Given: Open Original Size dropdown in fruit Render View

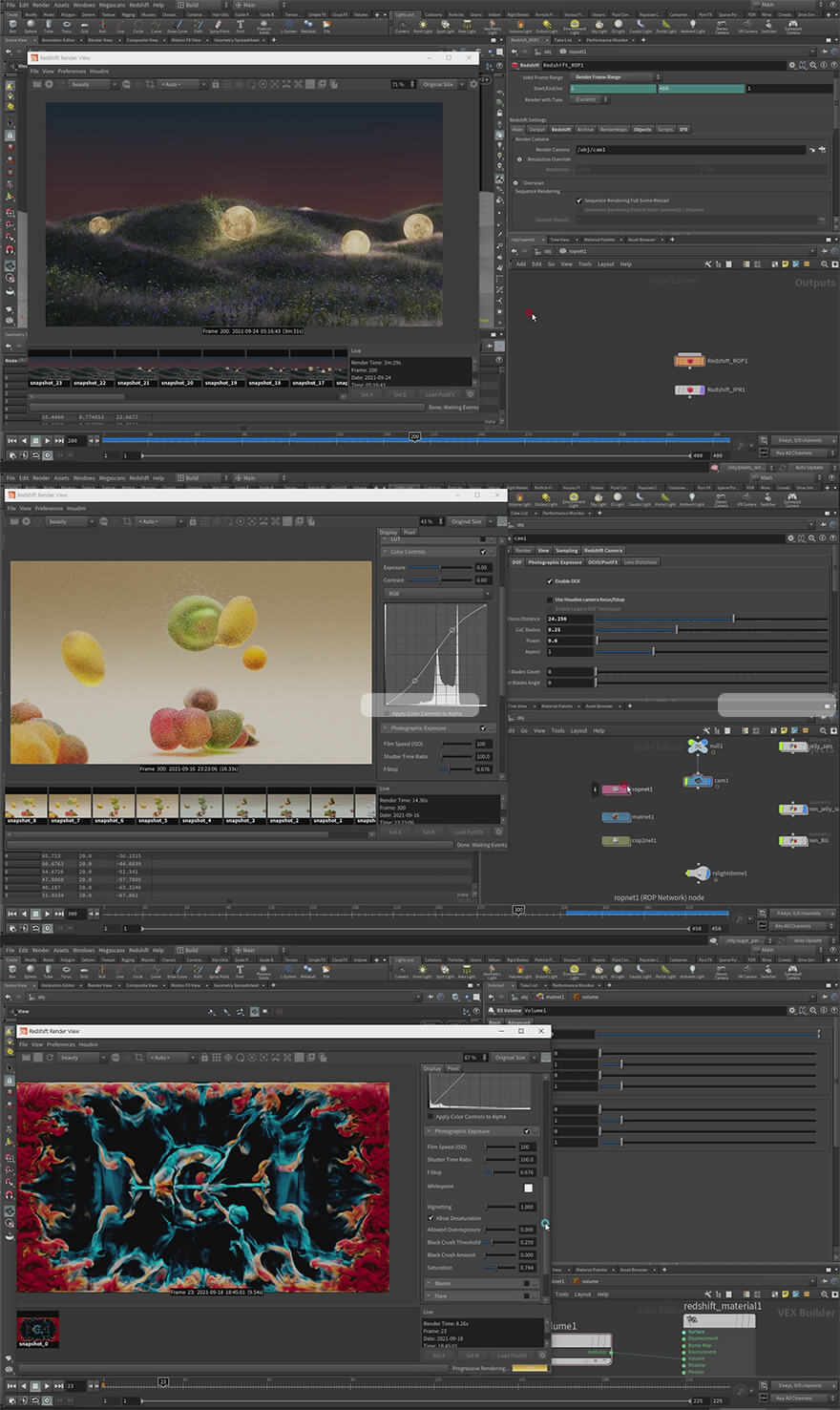Looking at the screenshot, I should pos(469,521).
